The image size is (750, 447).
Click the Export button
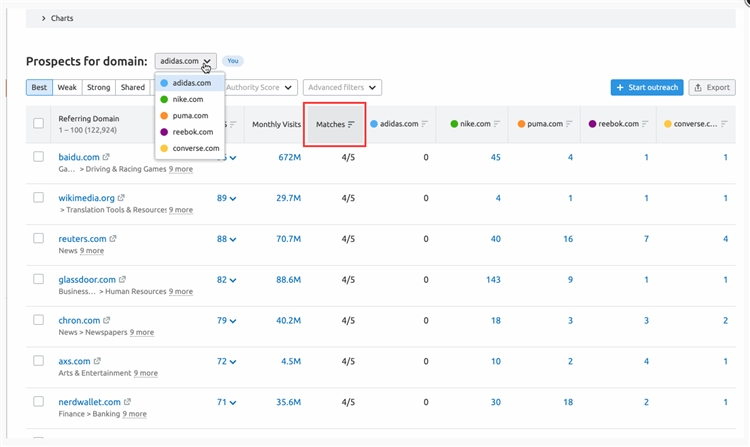click(x=712, y=87)
